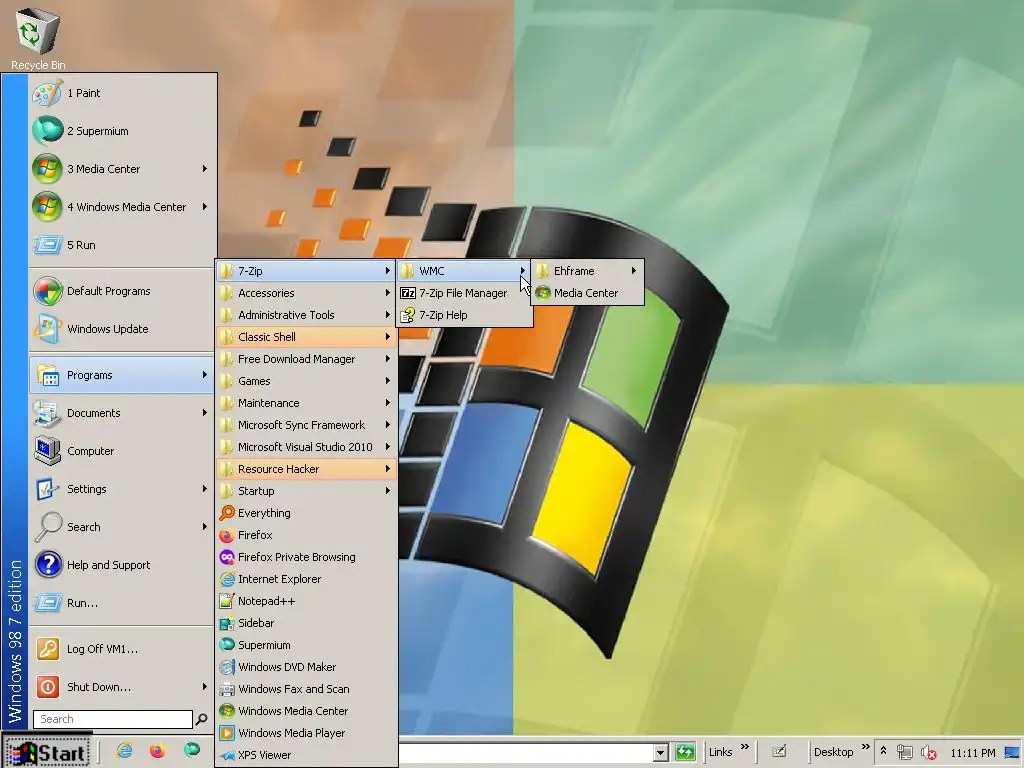
Task: Open 7-Zip Help
Action: coord(464,315)
